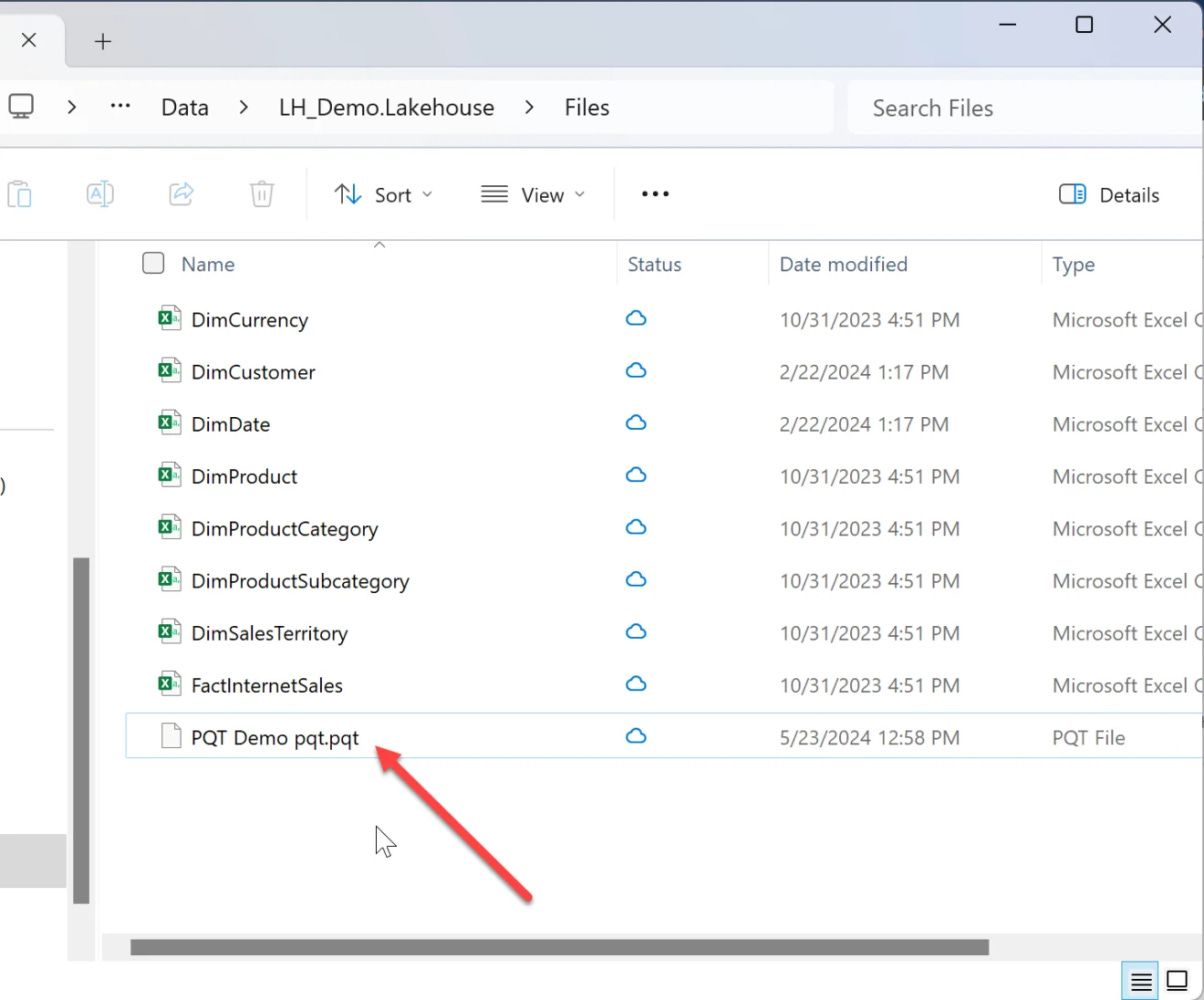This screenshot has height=1000, width=1204.
Task: Focus the Search Files box
Action: 1025,108
